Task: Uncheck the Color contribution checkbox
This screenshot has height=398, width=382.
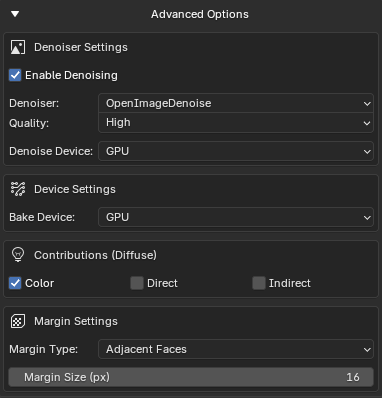Action: (15, 283)
